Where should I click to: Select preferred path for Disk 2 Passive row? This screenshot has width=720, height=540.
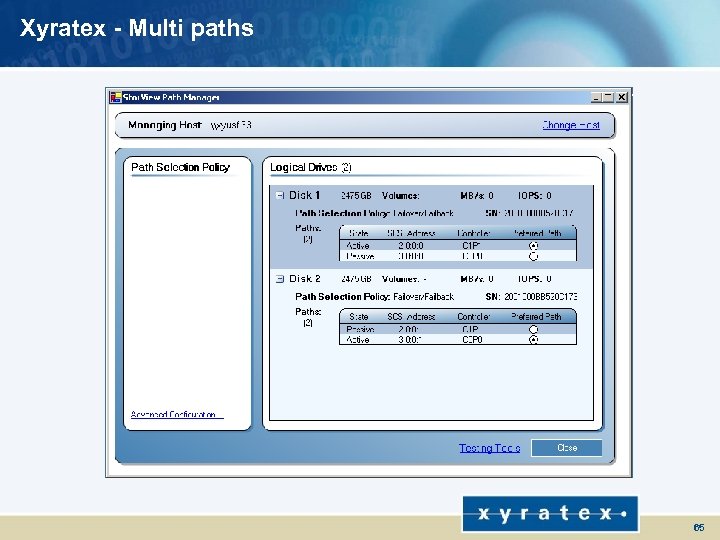click(x=533, y=329)
